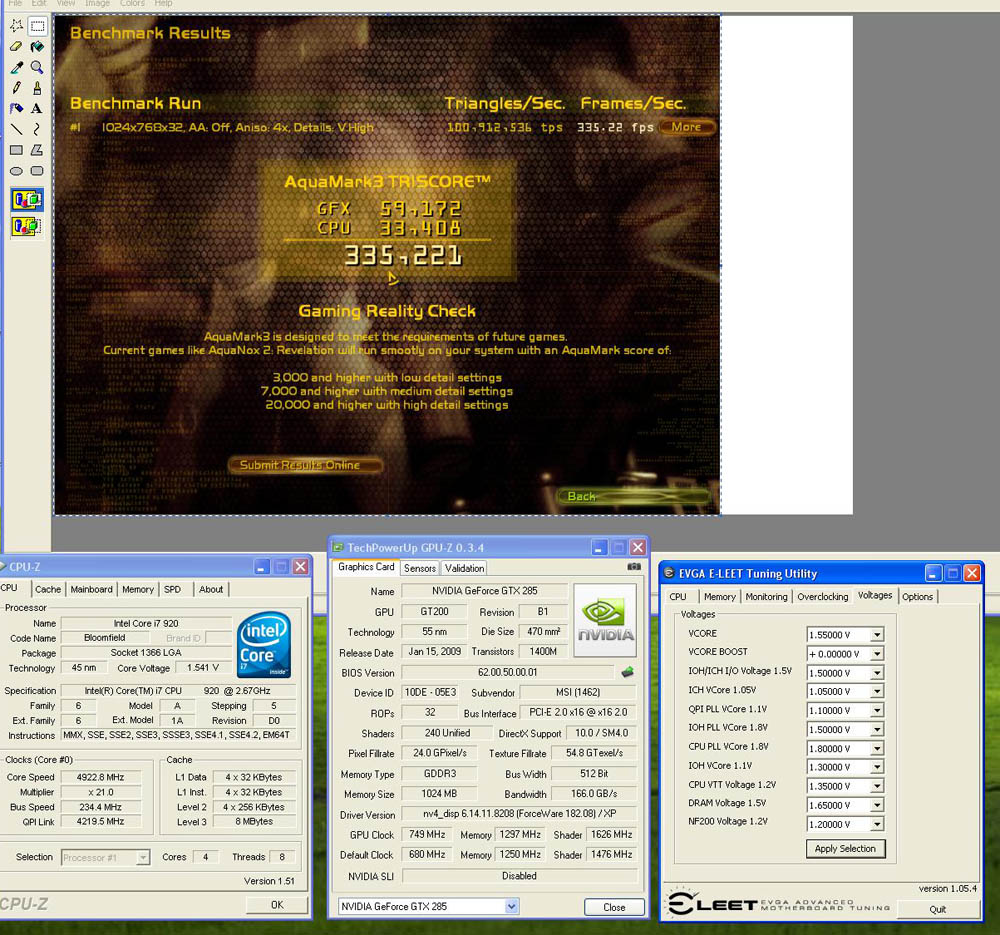Image resolution: width=1000 pixels, height=935 pixels.
Task: Select the Polygon shape tool
Action: [38, 150]
